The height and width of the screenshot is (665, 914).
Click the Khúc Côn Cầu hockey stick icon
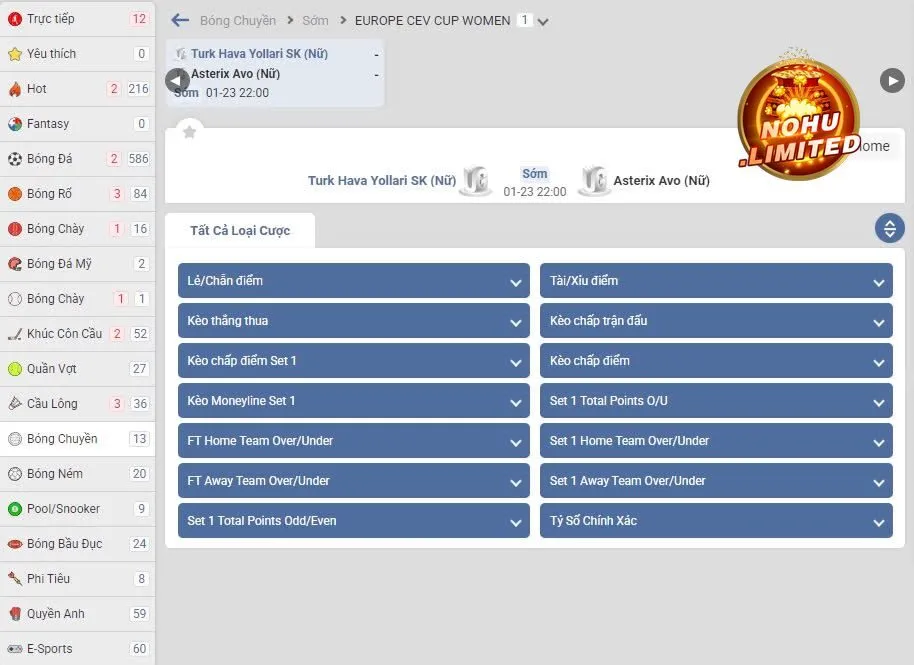coord(15,334)
